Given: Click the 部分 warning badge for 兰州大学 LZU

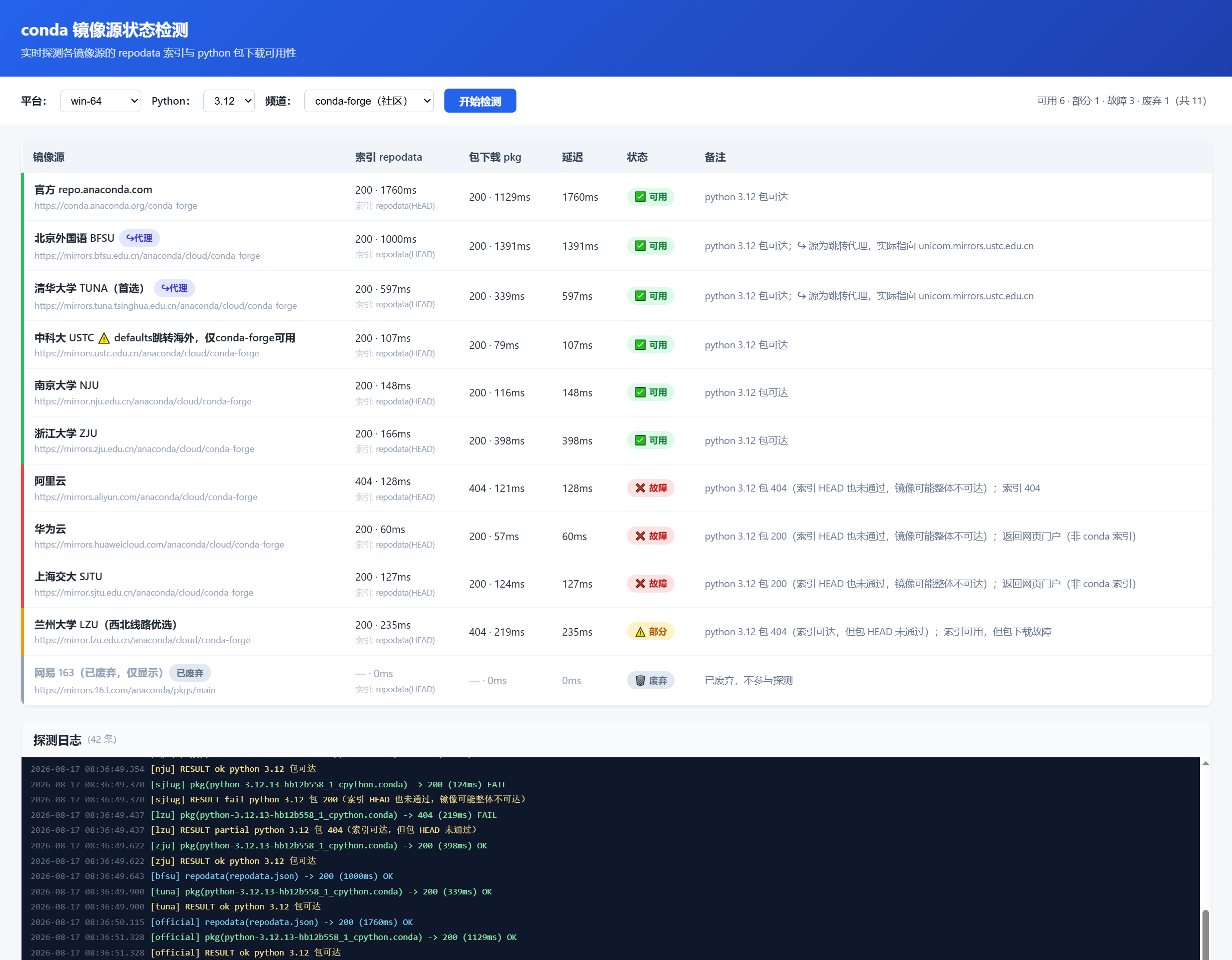Looking at the screenshot, I should point(651,632).
